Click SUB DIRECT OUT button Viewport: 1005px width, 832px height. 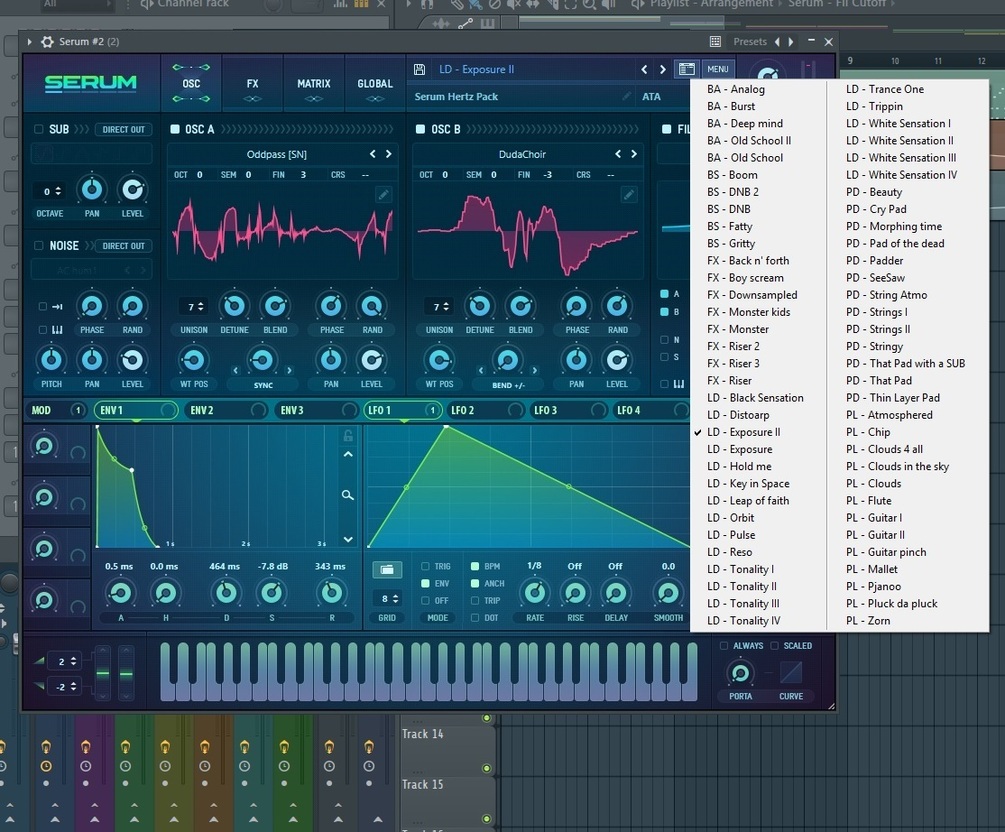(x=123, y=129)
